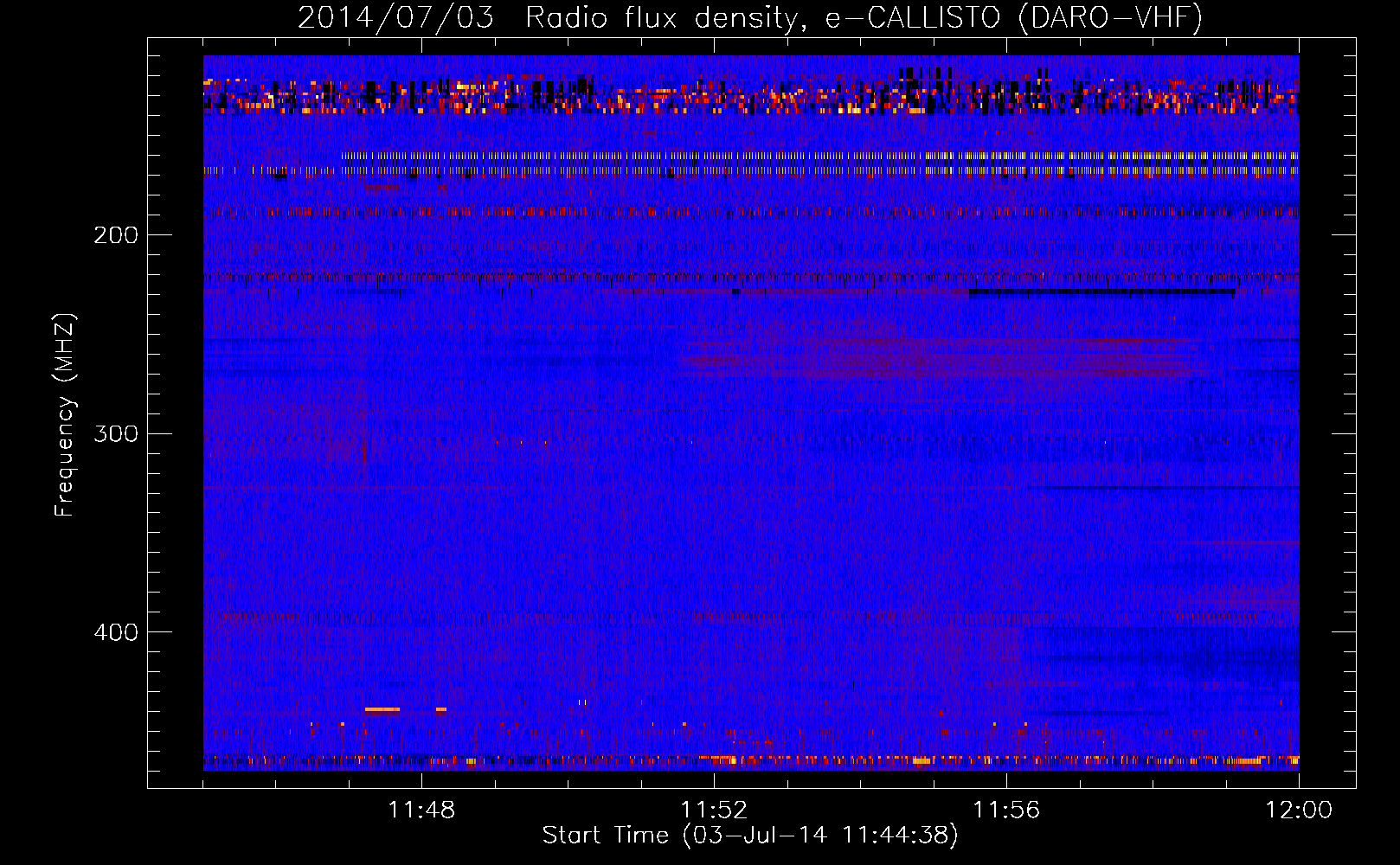Click the 11:48 time tick label
Image resolution: width=1400 pixels, height=865 pixels.
(421, 811)
